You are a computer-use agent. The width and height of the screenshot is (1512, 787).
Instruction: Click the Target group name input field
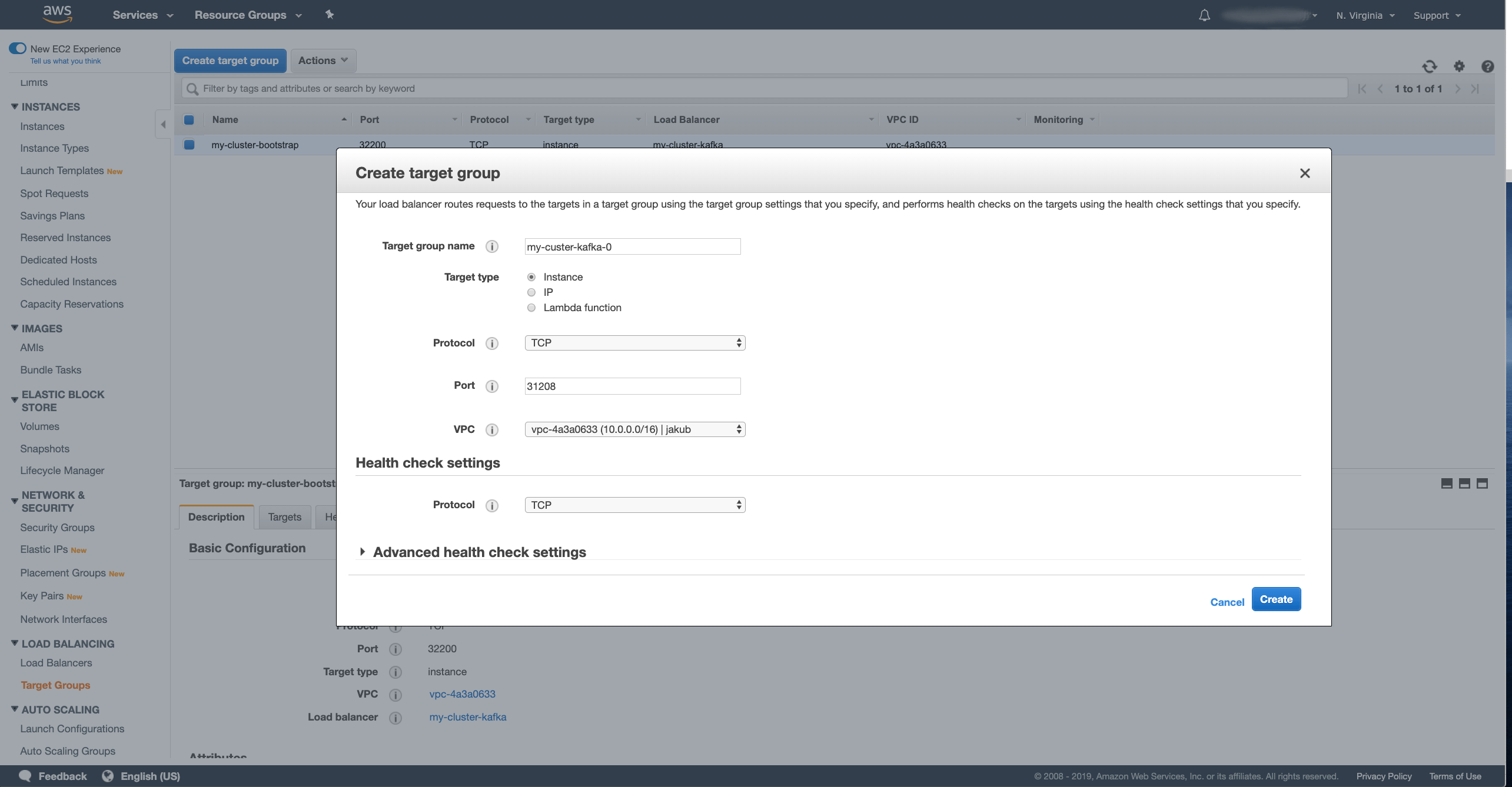[633, 246]
